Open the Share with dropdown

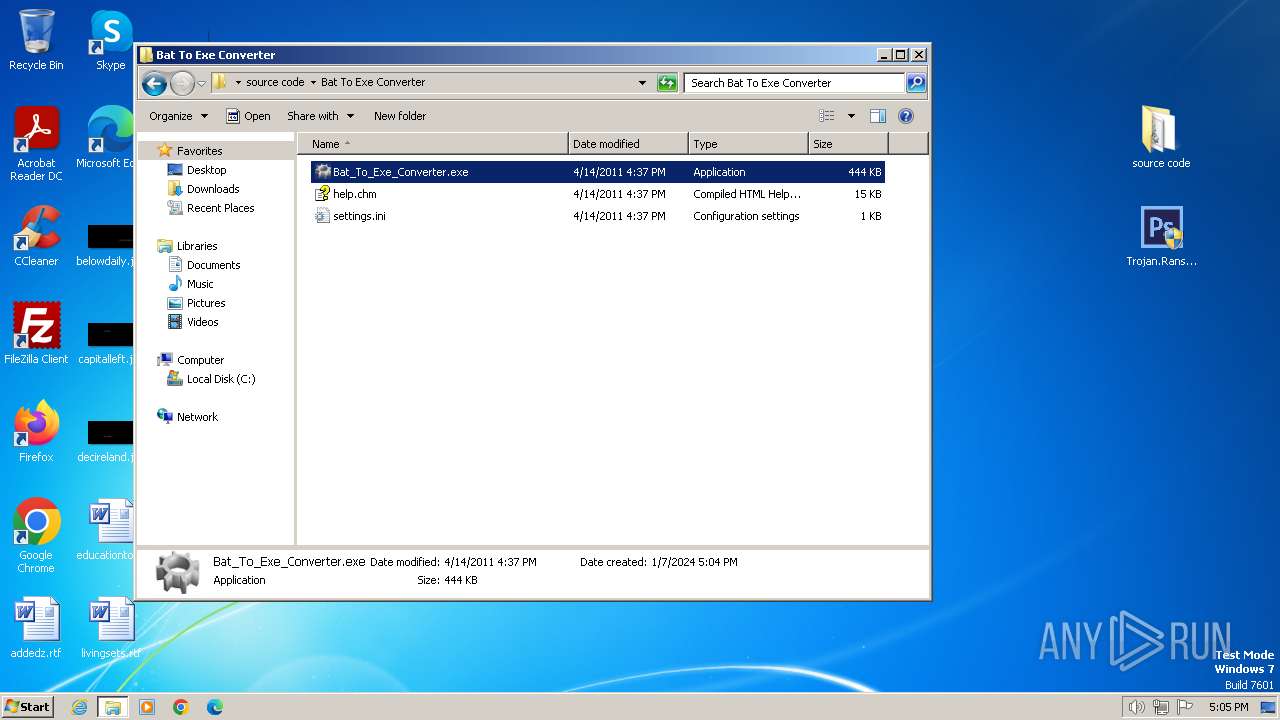[319, 116]
